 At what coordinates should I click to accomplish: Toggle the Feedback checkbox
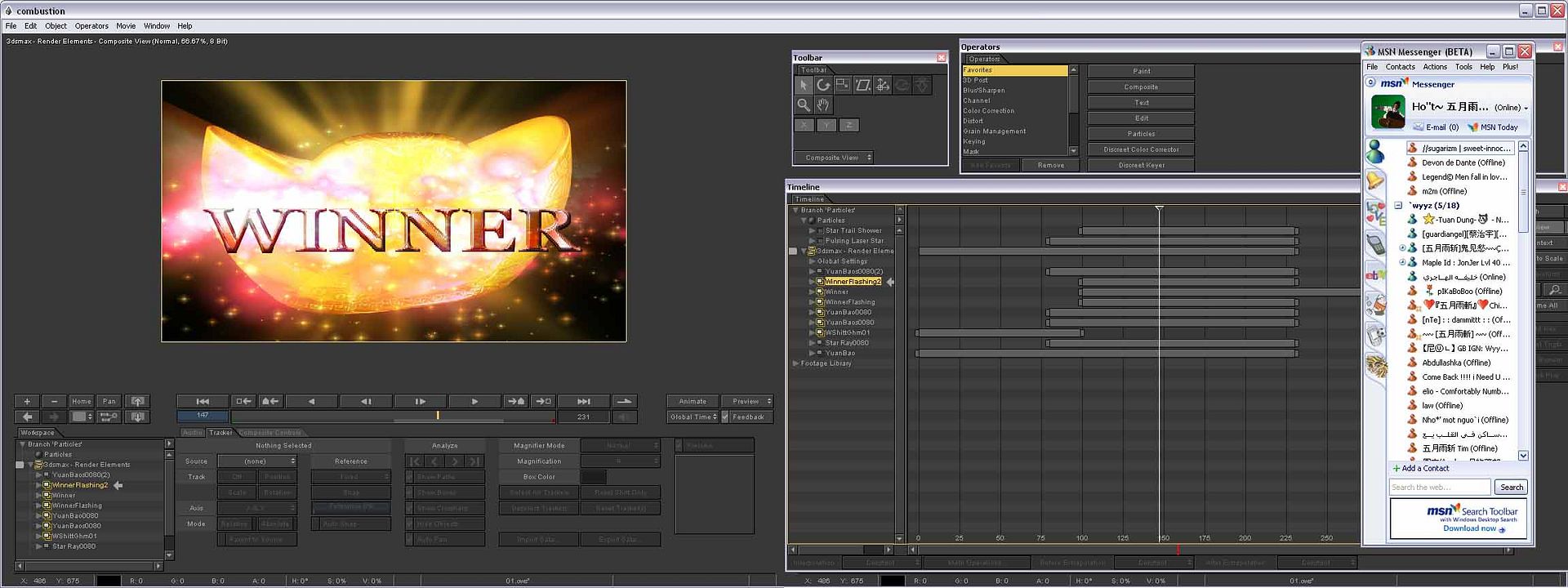pyautogui.click(x=724, y=417)
